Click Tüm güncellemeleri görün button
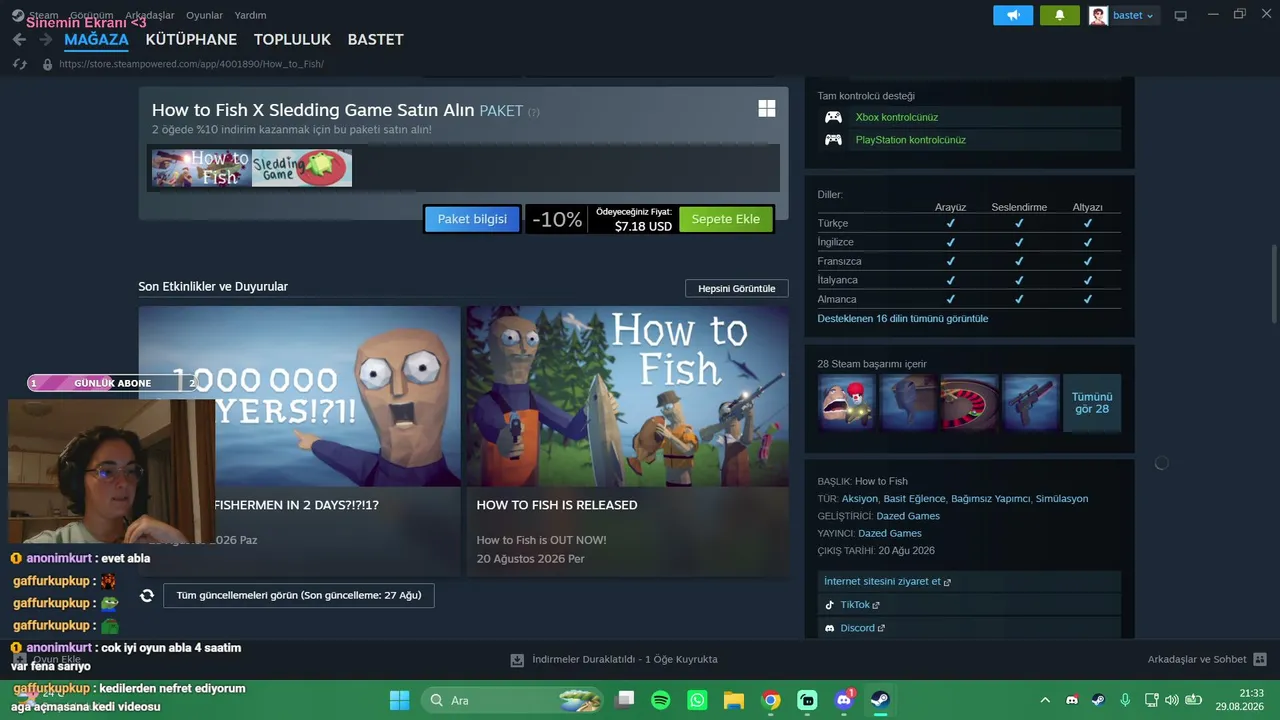The height and width of the screenshot is (720, 1280). (299, 596)
